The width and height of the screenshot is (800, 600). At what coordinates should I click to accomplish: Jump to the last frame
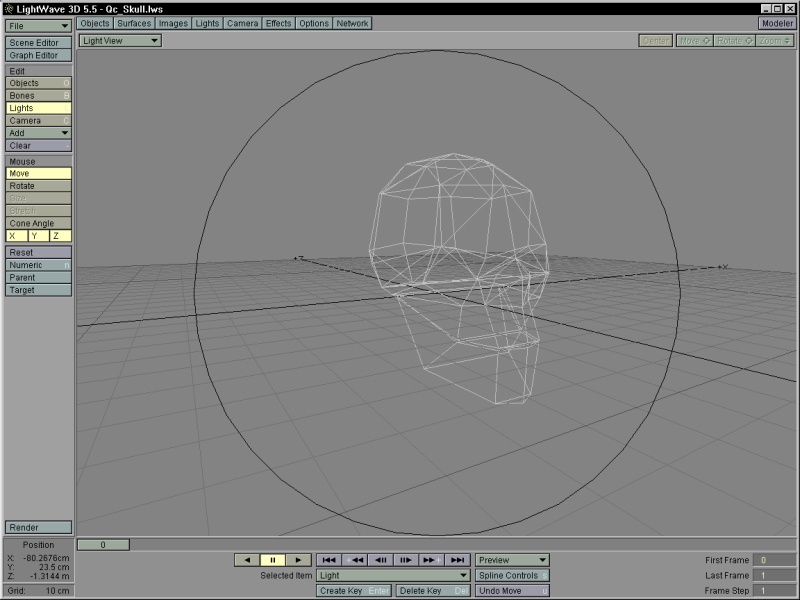[x=457, y=560]
